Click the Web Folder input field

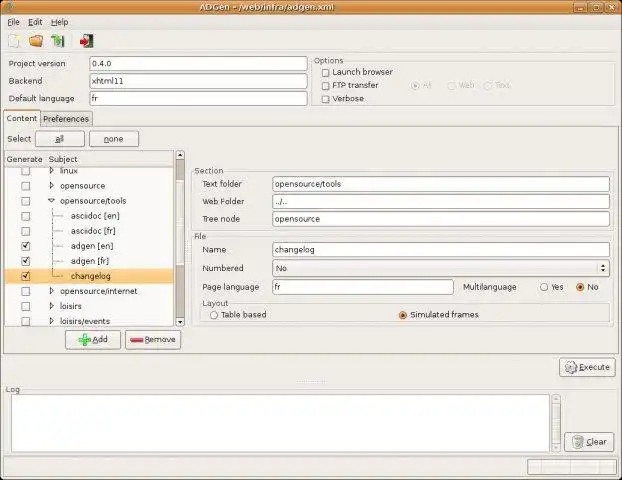441,202
